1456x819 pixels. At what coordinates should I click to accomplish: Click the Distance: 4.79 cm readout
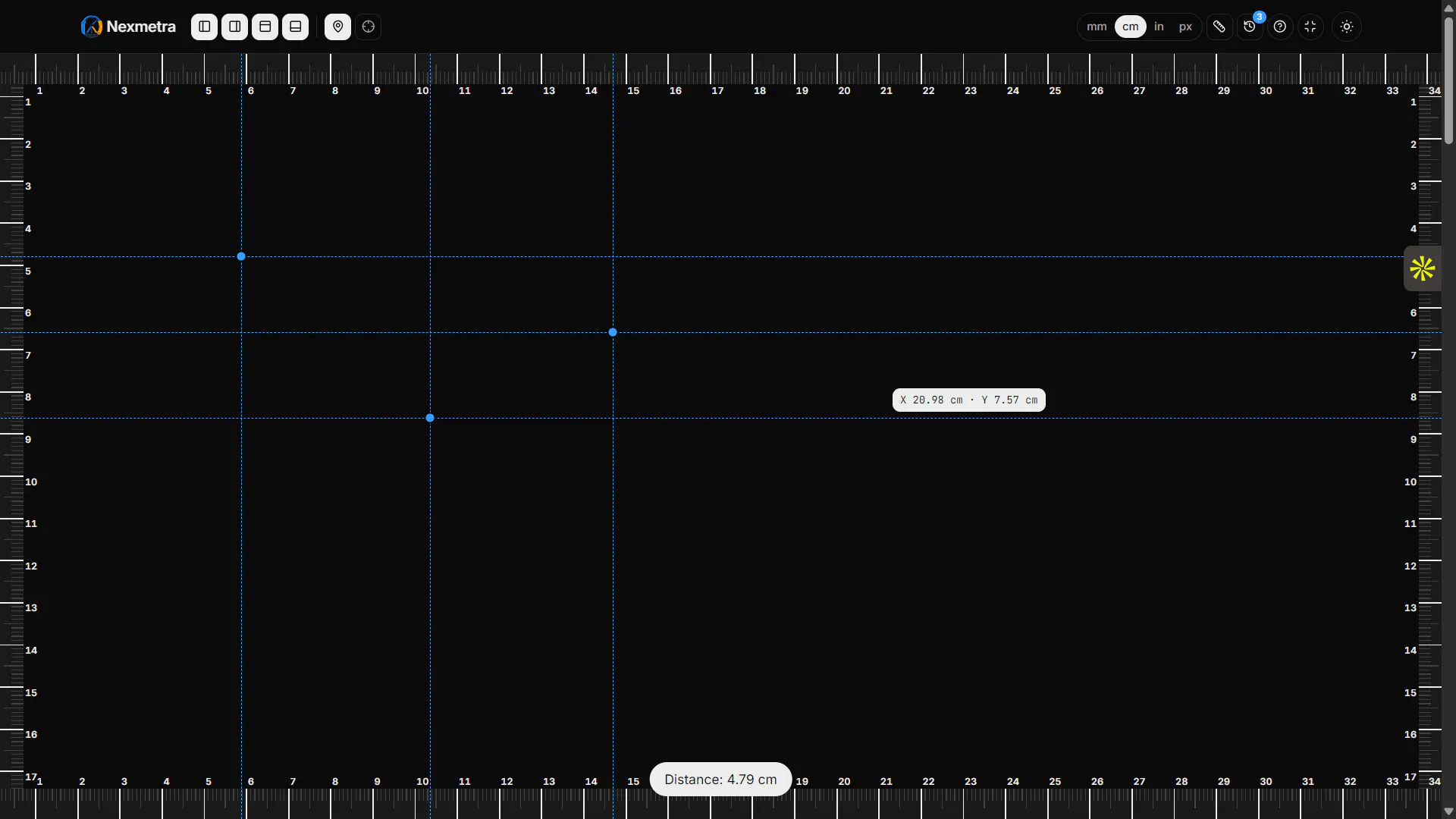coord(720,779)
